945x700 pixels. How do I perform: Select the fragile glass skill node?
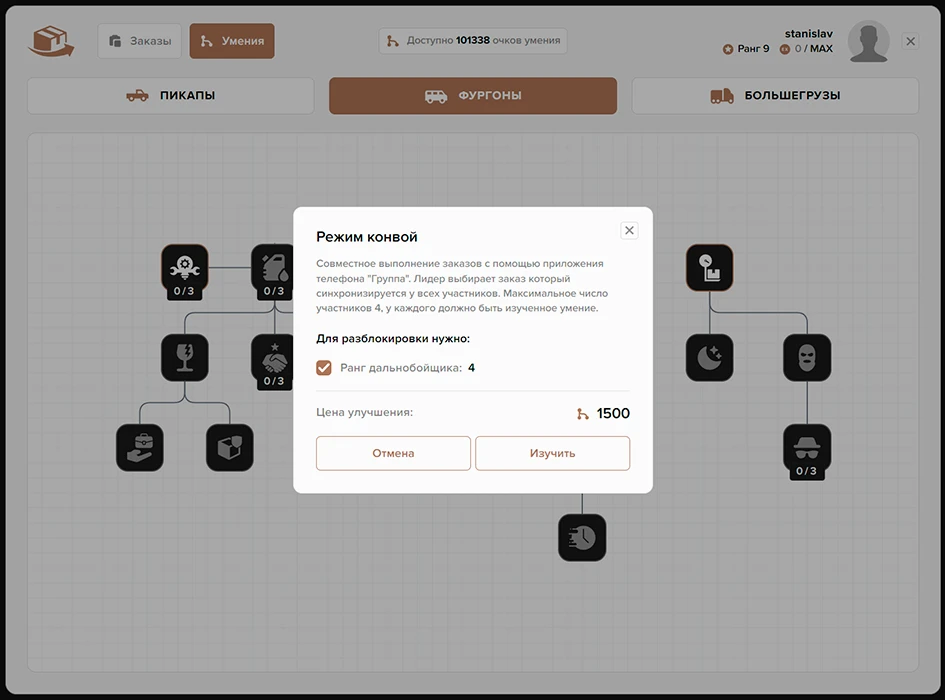pyautogui.click(x=185, y=357)
